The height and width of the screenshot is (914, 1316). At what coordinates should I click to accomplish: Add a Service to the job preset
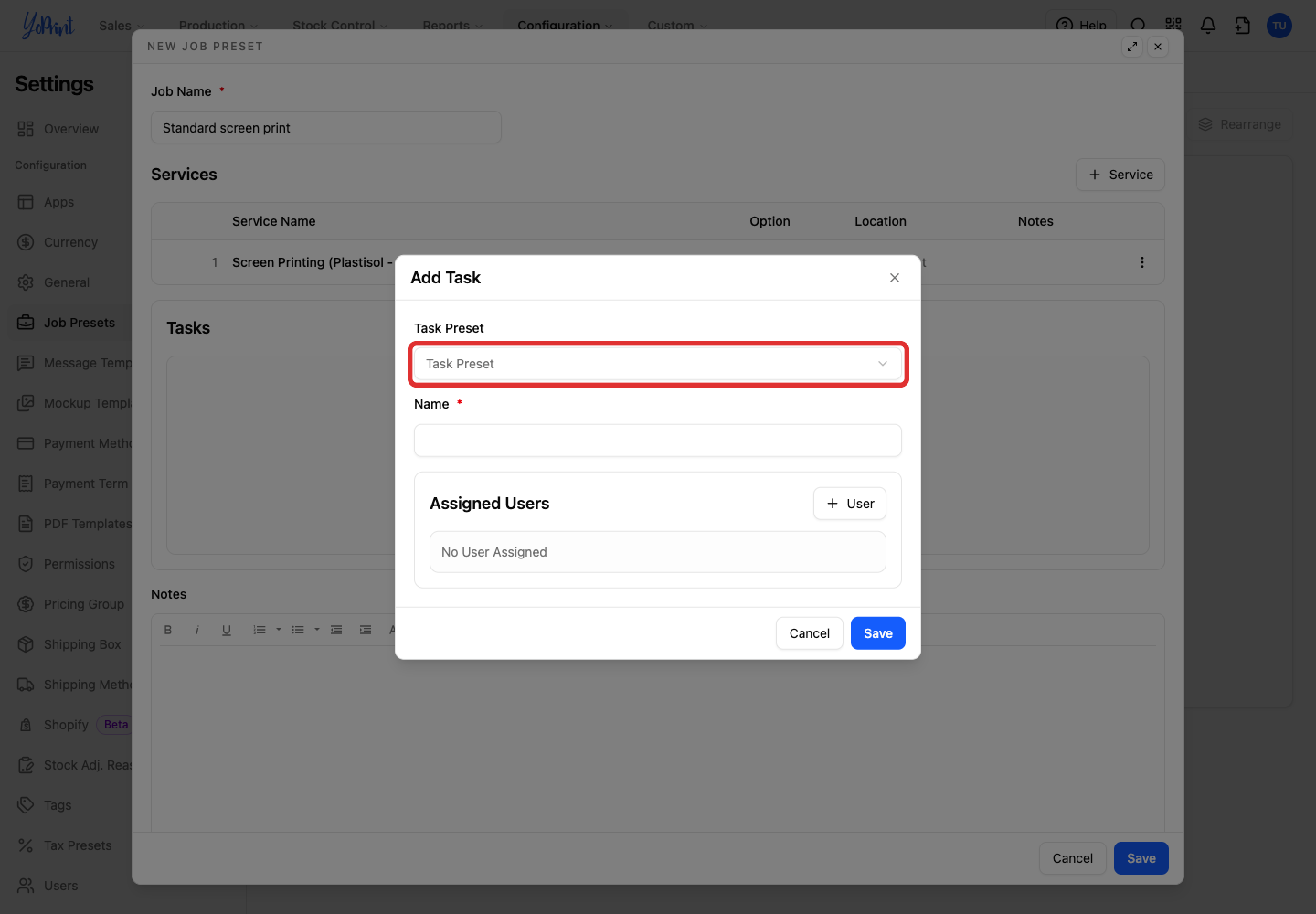click(1120, 175)
